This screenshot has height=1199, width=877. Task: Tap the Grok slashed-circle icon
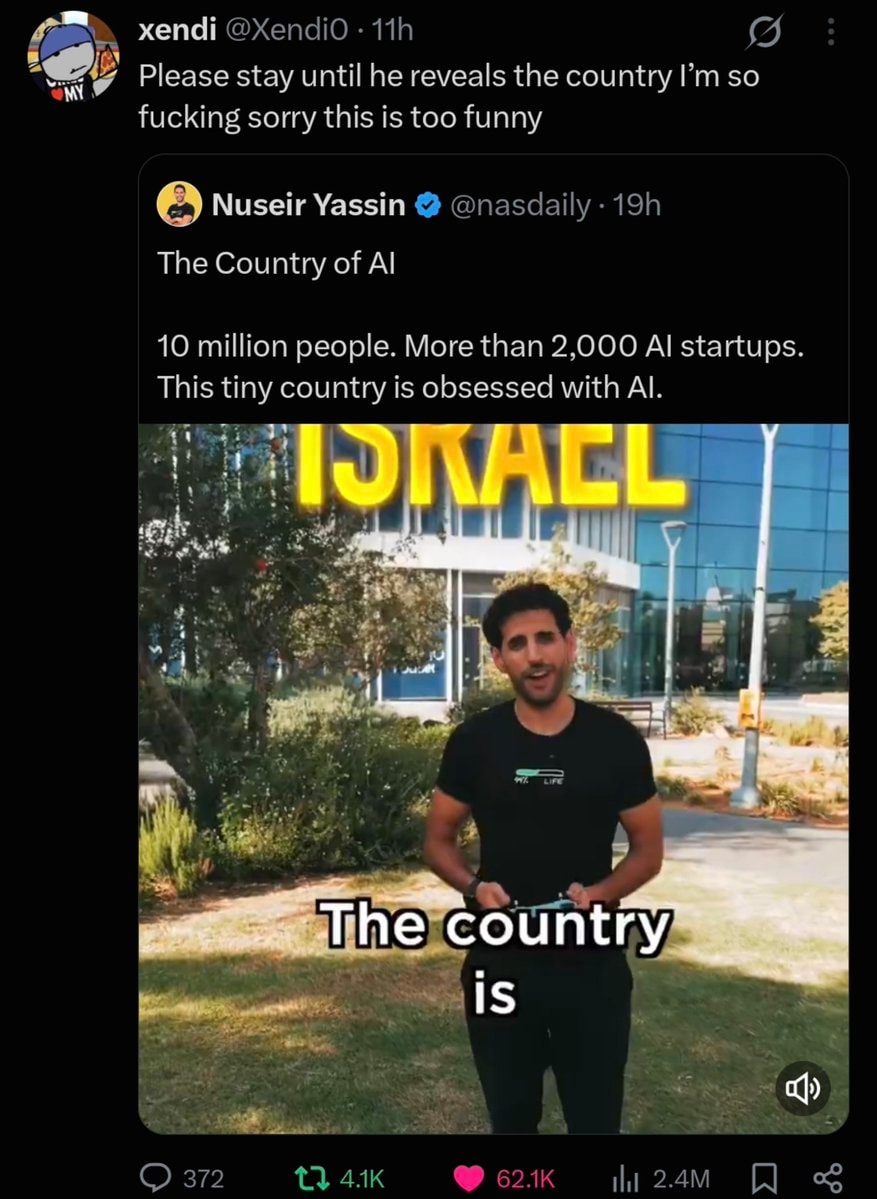coord(765,32)
